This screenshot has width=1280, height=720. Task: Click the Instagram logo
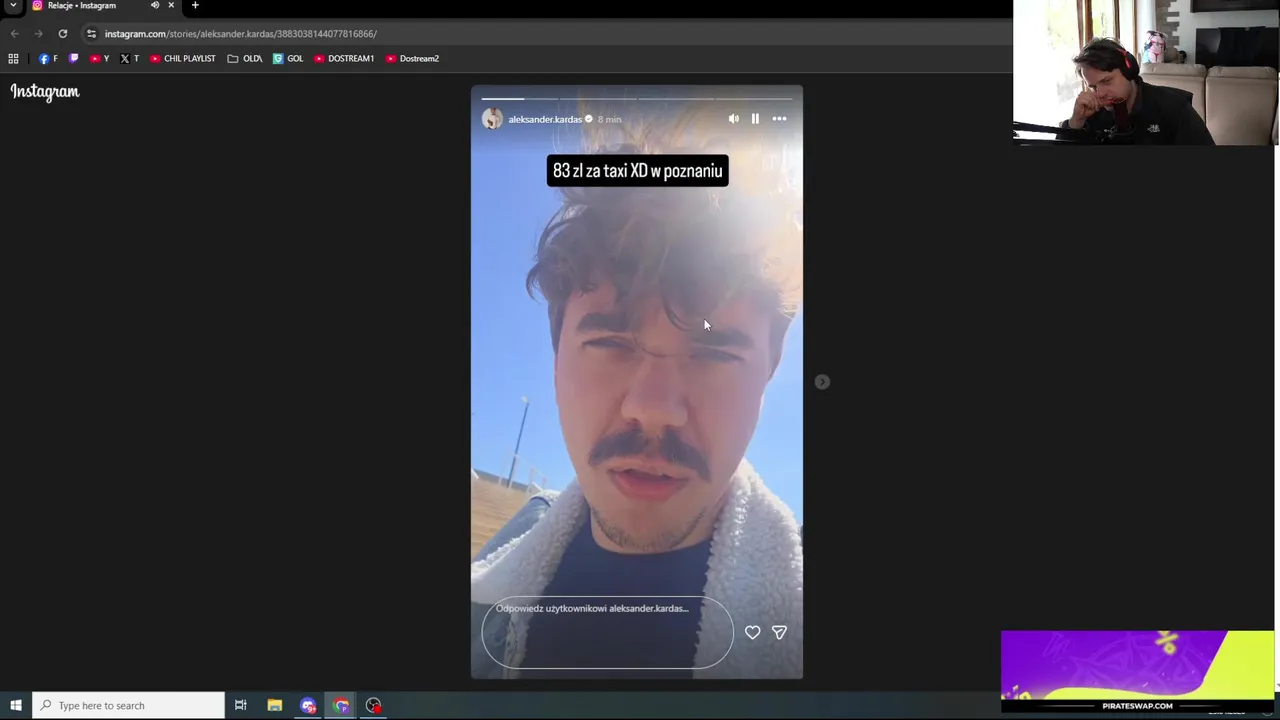click(45, 92)
